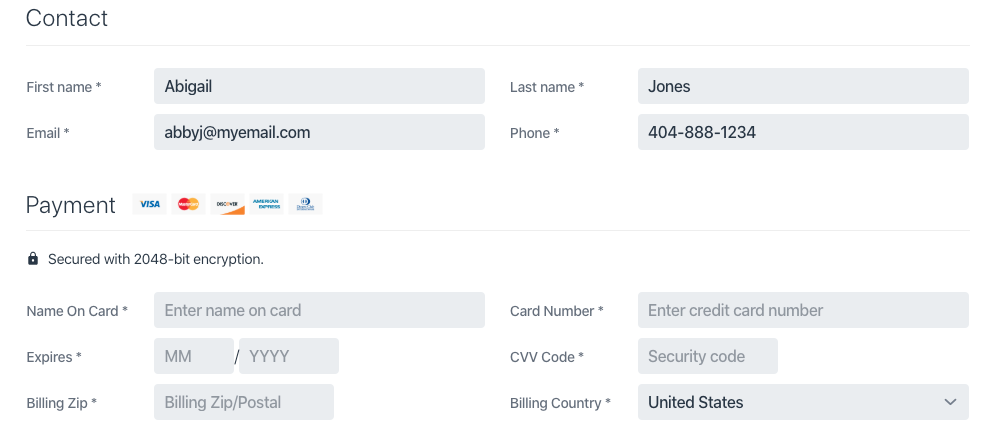
Task: Focus the CVV Security code field
Action: pos(707,356)
